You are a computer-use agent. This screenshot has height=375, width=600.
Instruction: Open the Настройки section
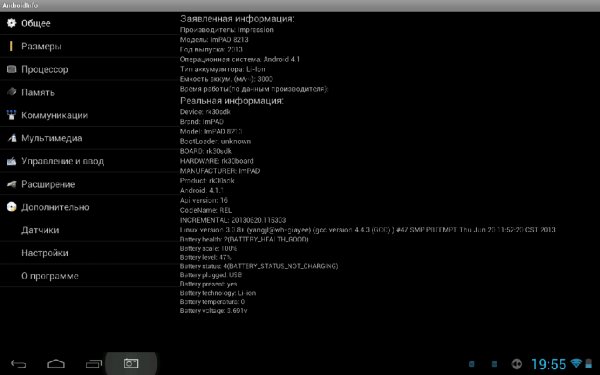(x=89, y=253)
